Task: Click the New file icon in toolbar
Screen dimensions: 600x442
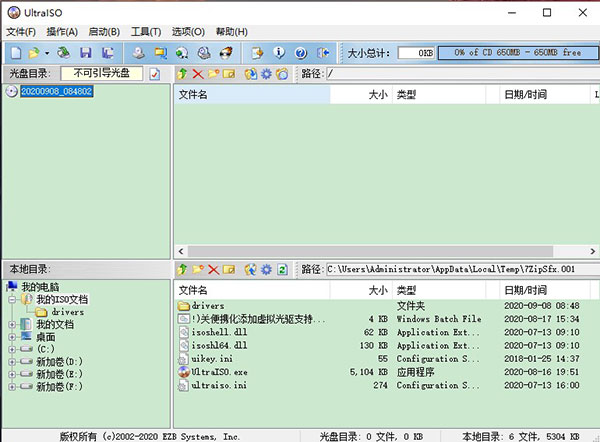Action: pos(15,52)
